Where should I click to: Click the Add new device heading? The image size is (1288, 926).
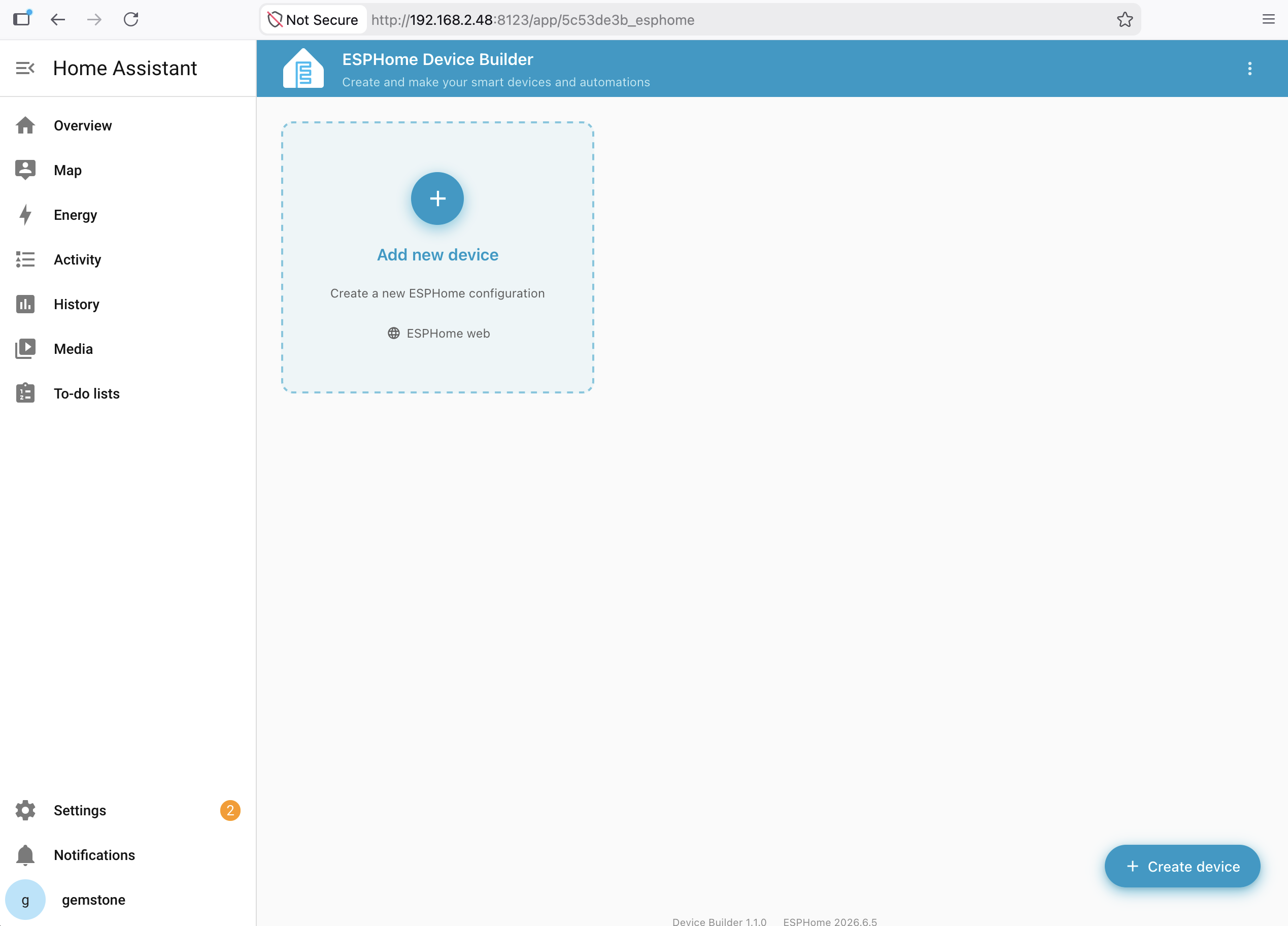[437, 255]
